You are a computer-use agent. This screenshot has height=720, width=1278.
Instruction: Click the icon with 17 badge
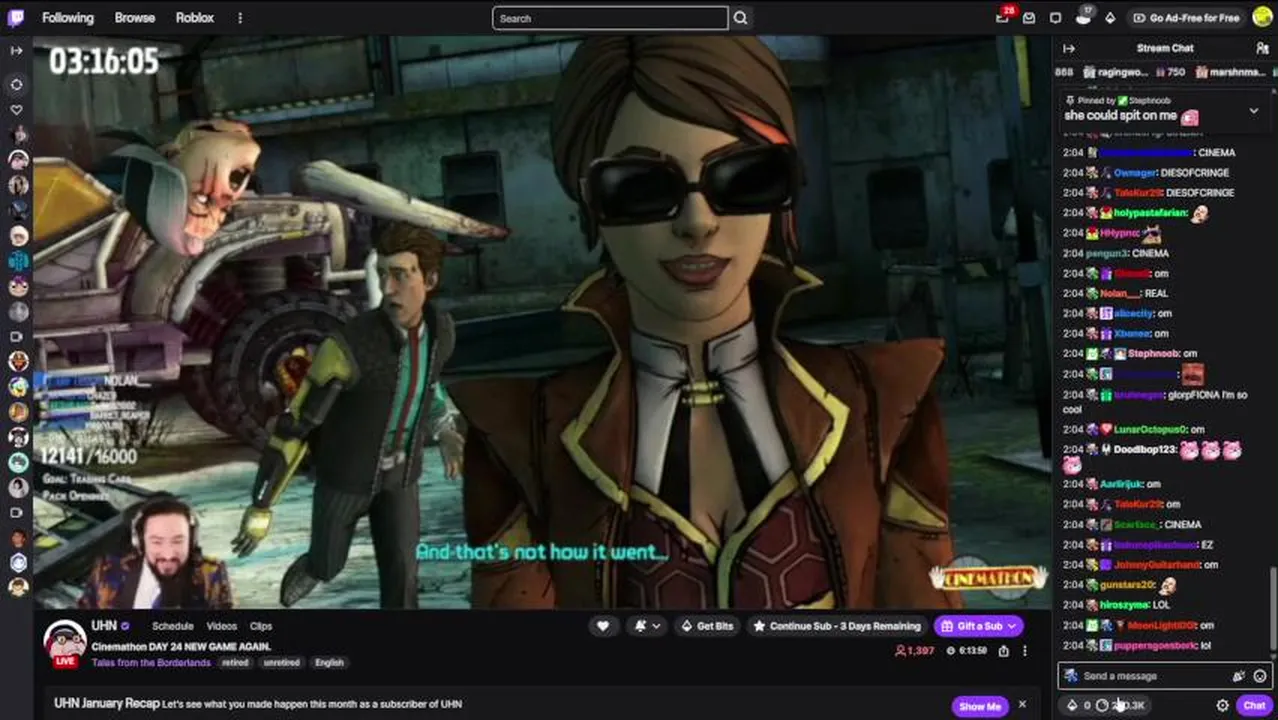click(x=1084, y=17)
